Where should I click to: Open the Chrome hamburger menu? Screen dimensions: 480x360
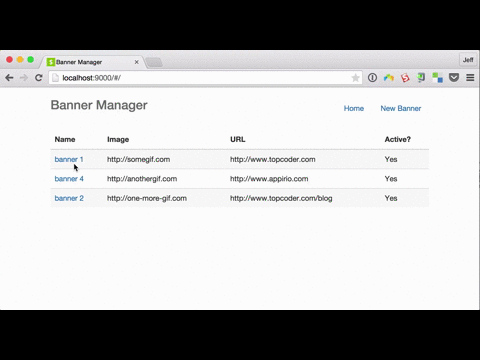[x=470, y=78]
